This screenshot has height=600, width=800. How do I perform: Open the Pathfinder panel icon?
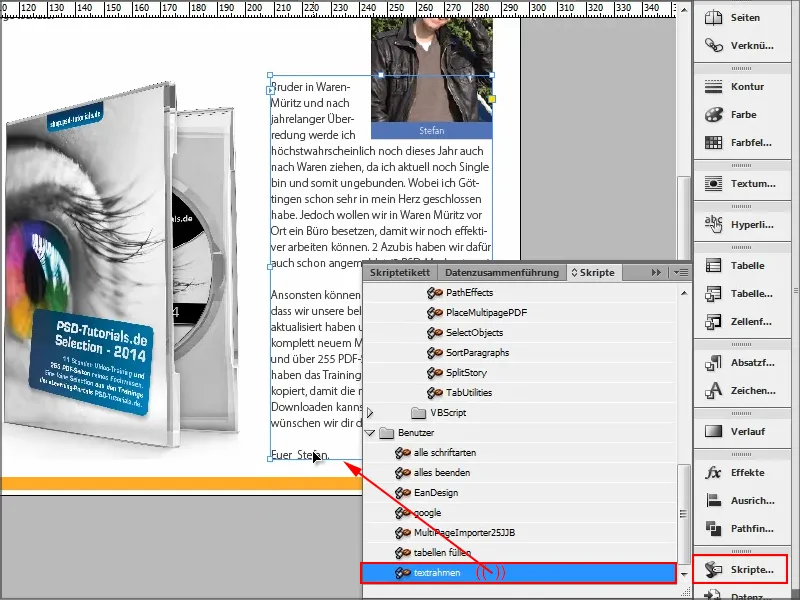[x=713, y=529]
